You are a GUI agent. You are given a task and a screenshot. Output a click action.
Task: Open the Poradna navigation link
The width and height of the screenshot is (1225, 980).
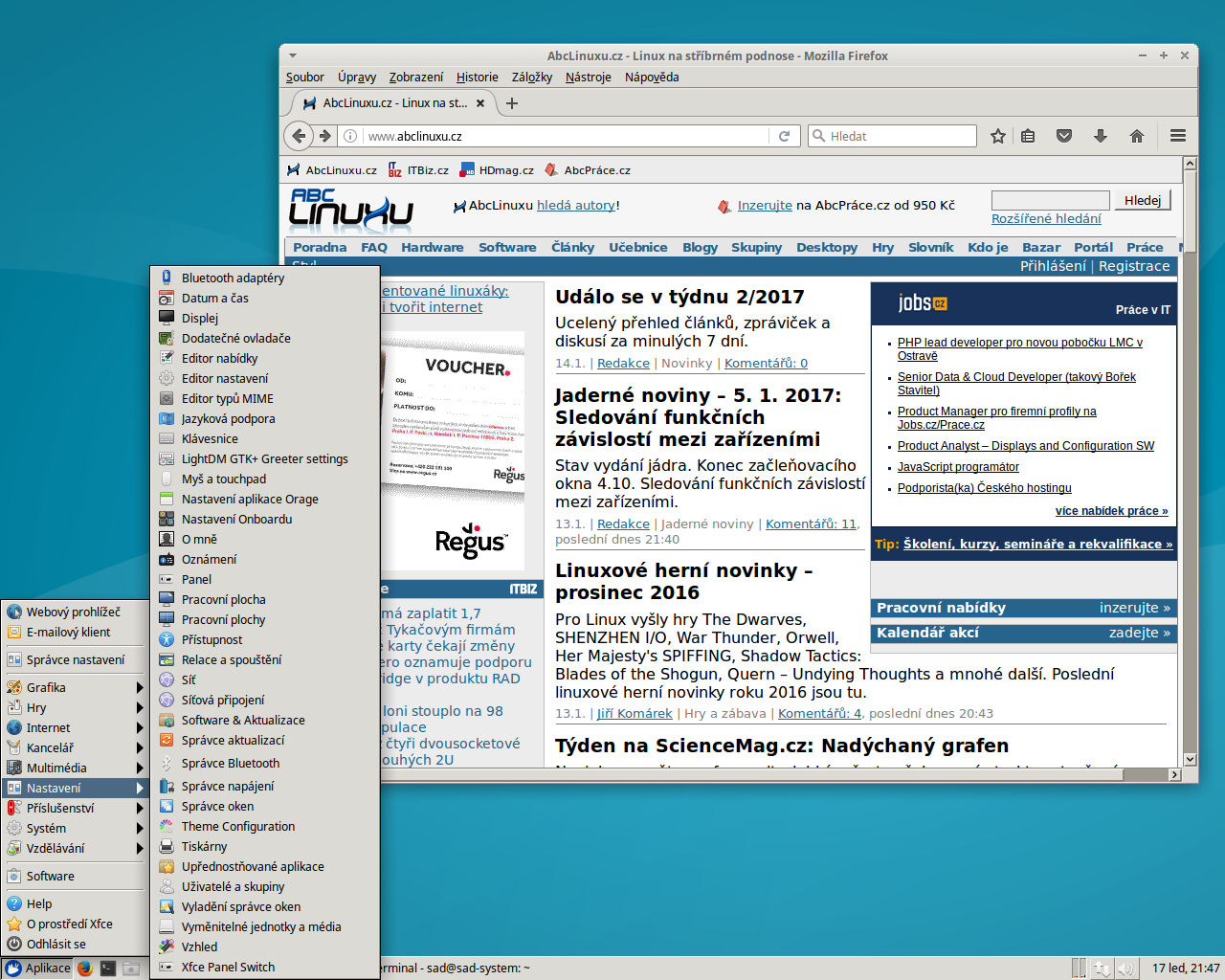click(x=320, y=247)
